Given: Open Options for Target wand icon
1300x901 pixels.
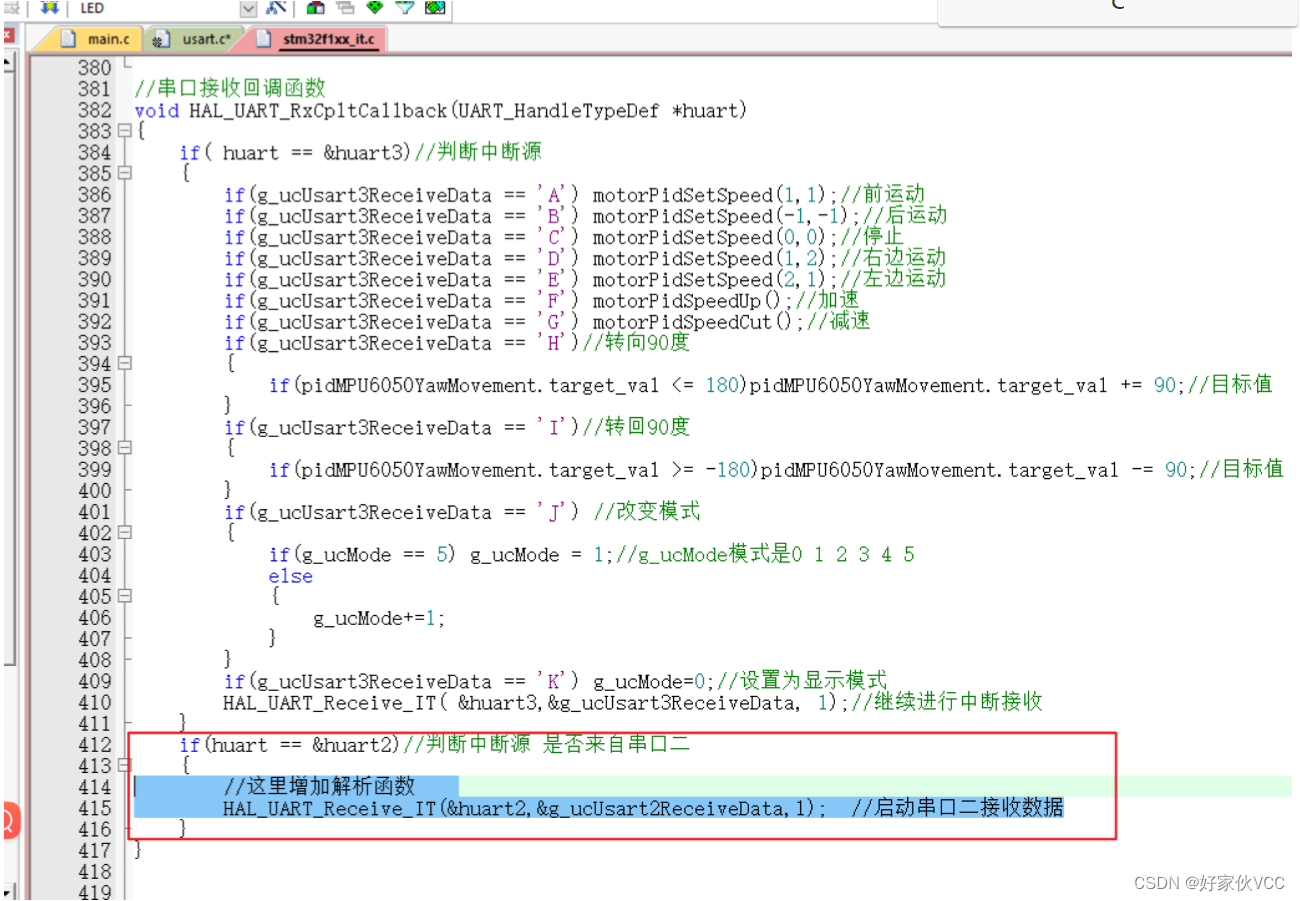Looking at the screenshot, I should (x=277, y=8).
